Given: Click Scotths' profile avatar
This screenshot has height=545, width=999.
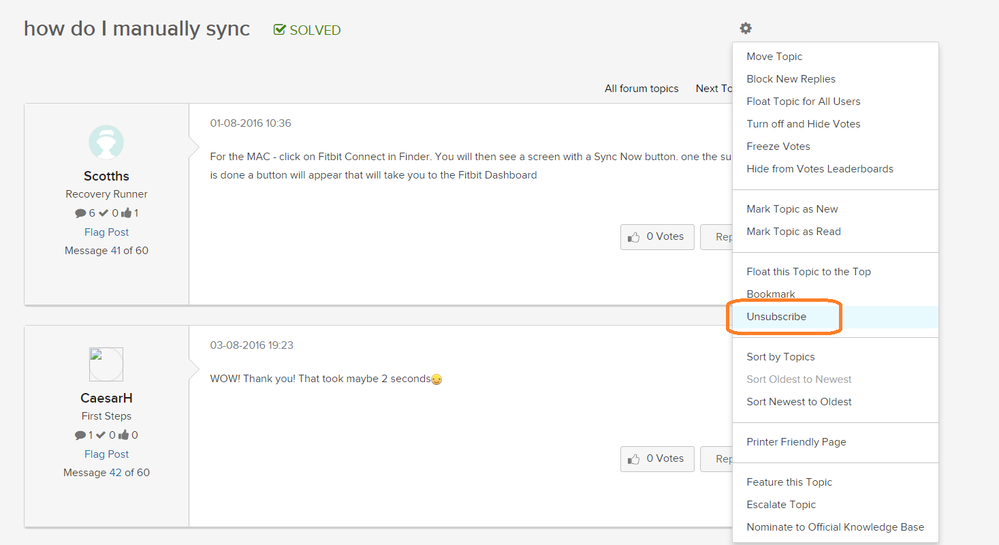Looking at the screenshot, I should [x=106, y=143].
